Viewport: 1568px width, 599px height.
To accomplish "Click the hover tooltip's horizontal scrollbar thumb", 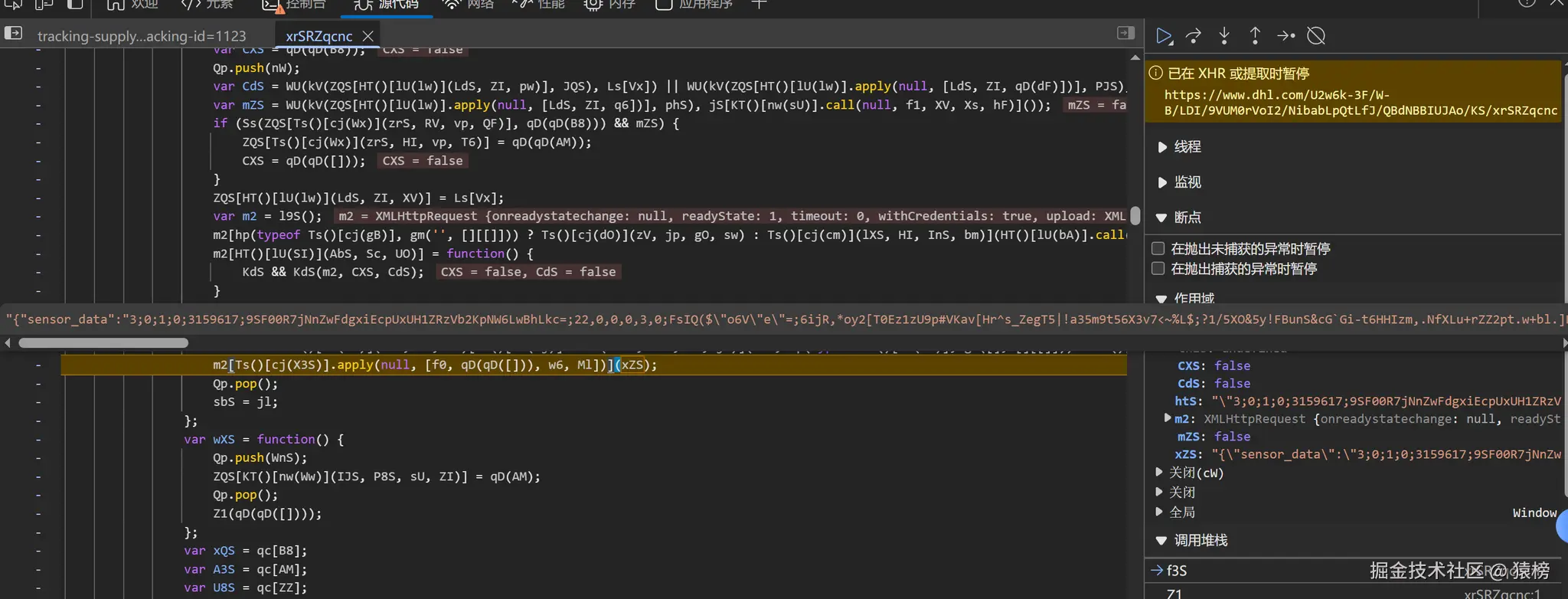I will click(x=103, y=343).
